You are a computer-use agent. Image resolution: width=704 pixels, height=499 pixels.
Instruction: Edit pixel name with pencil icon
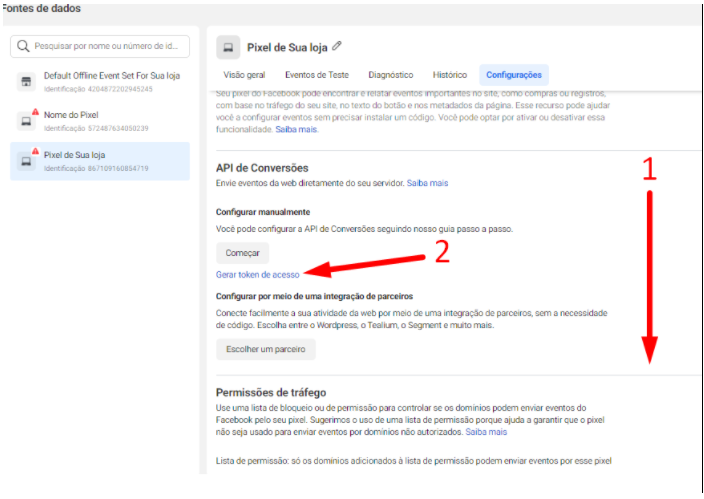[x=337, y=46]
